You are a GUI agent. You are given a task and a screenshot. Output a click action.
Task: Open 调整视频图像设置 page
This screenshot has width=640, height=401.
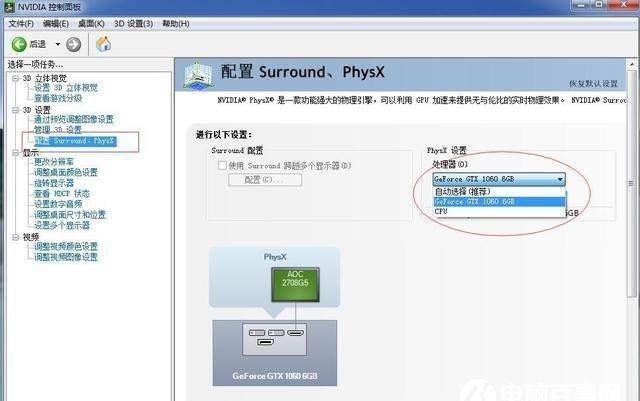click(66, 257)
